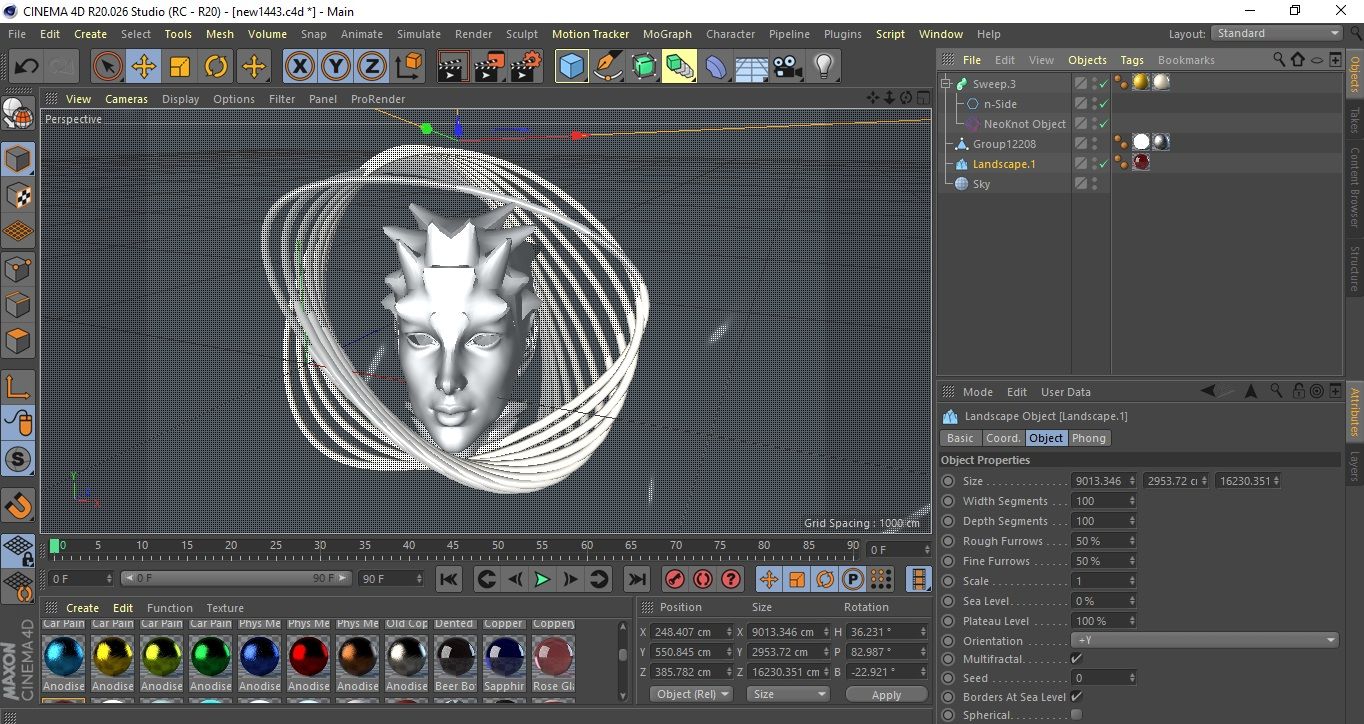The width and height of the screenshot is (1364, 724).
Task: Select the red Anodised material swatch
Action: coord(308,657)
